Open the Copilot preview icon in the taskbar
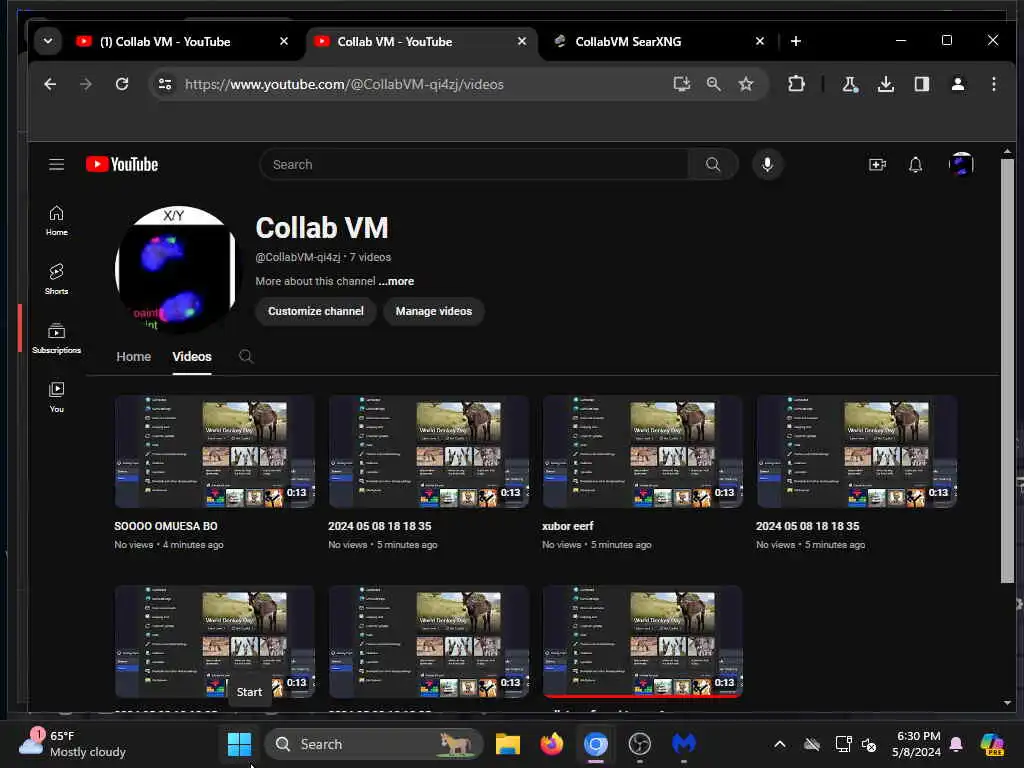This screenshot has width=1024, height=768. (992, 744)
